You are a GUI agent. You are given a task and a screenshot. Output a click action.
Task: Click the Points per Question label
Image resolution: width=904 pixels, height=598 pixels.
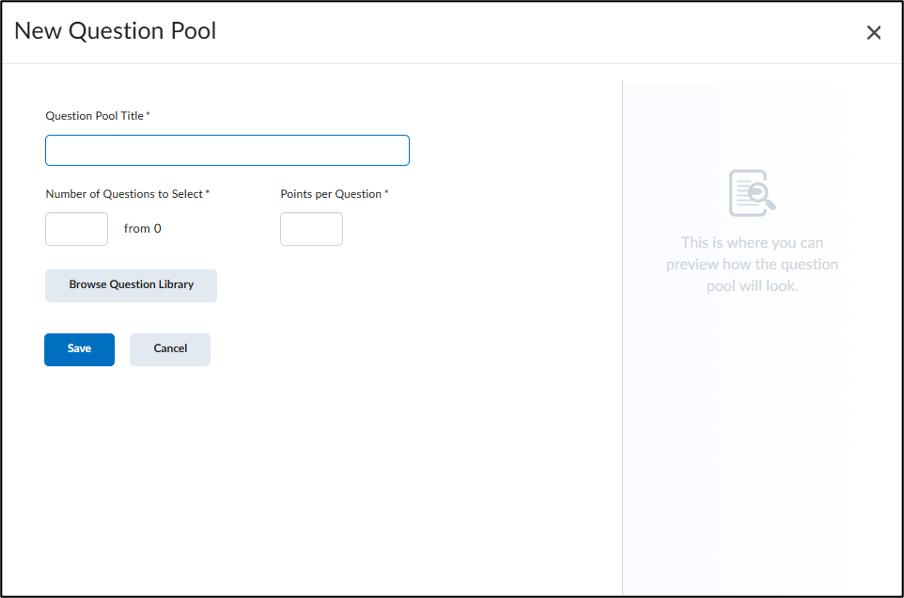pyautogui.click(x=331, y=194)
